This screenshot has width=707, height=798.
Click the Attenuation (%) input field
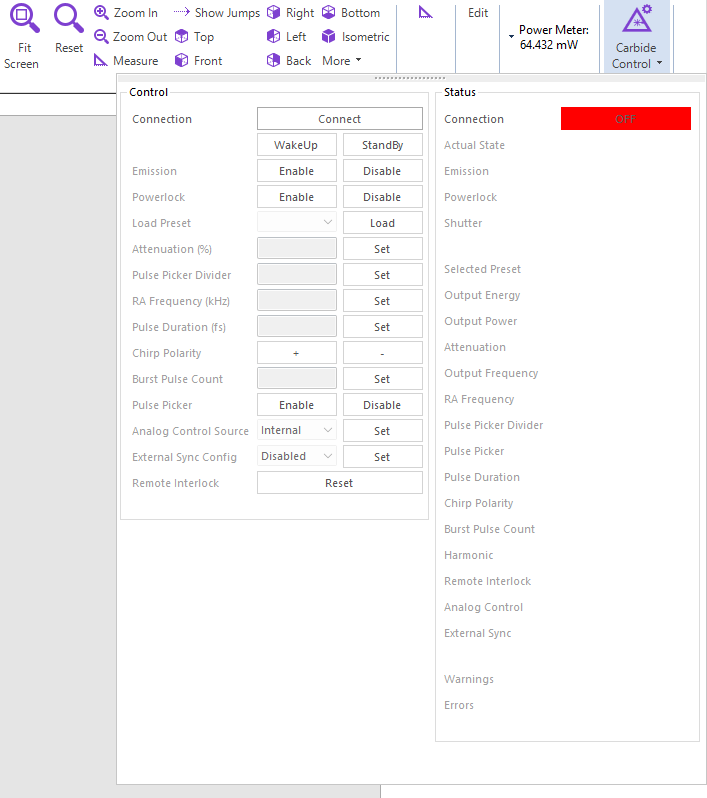pos(297,249)
